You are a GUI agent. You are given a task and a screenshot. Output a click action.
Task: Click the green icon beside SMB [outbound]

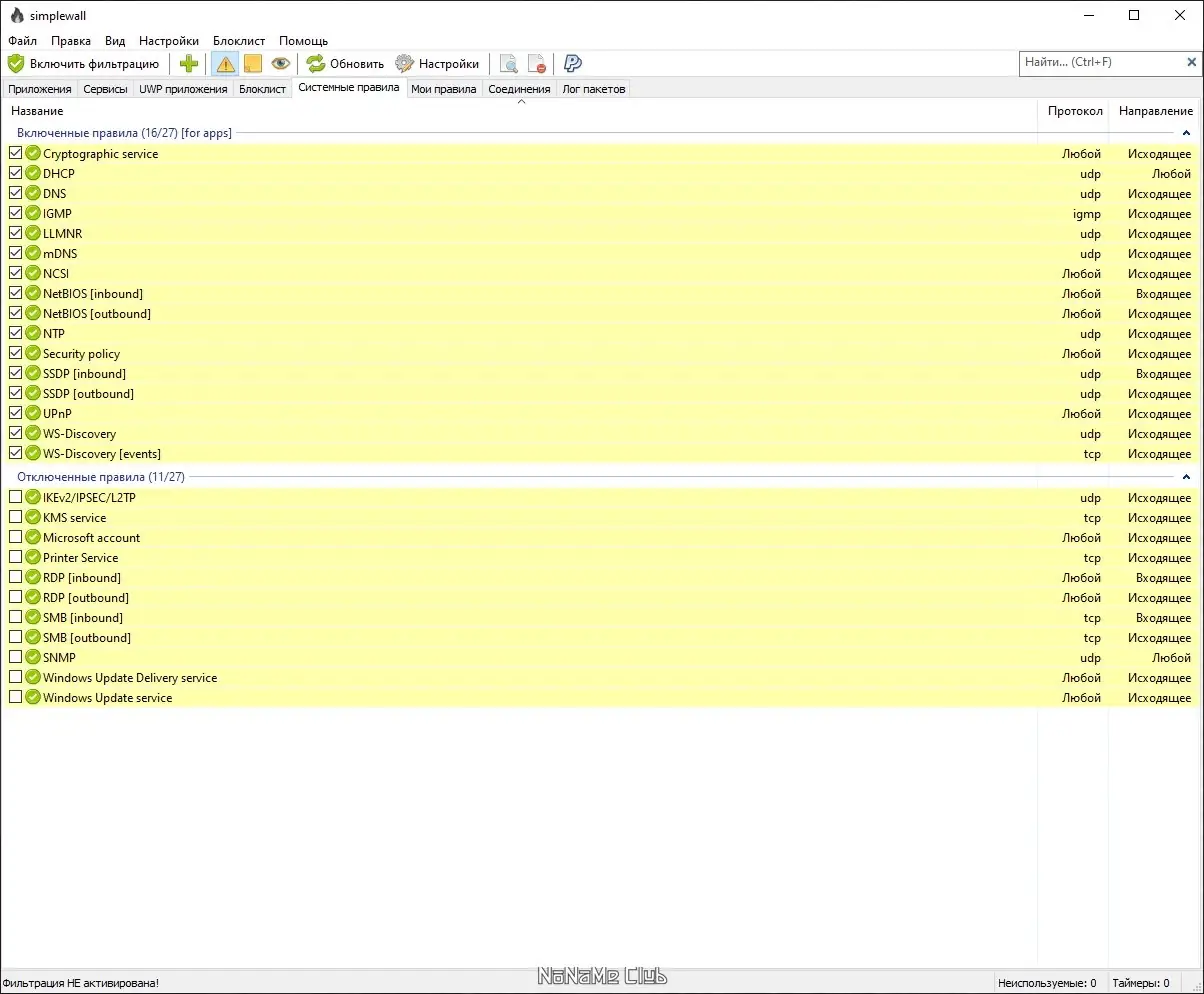pyautogui.click(x=33, y=637)
